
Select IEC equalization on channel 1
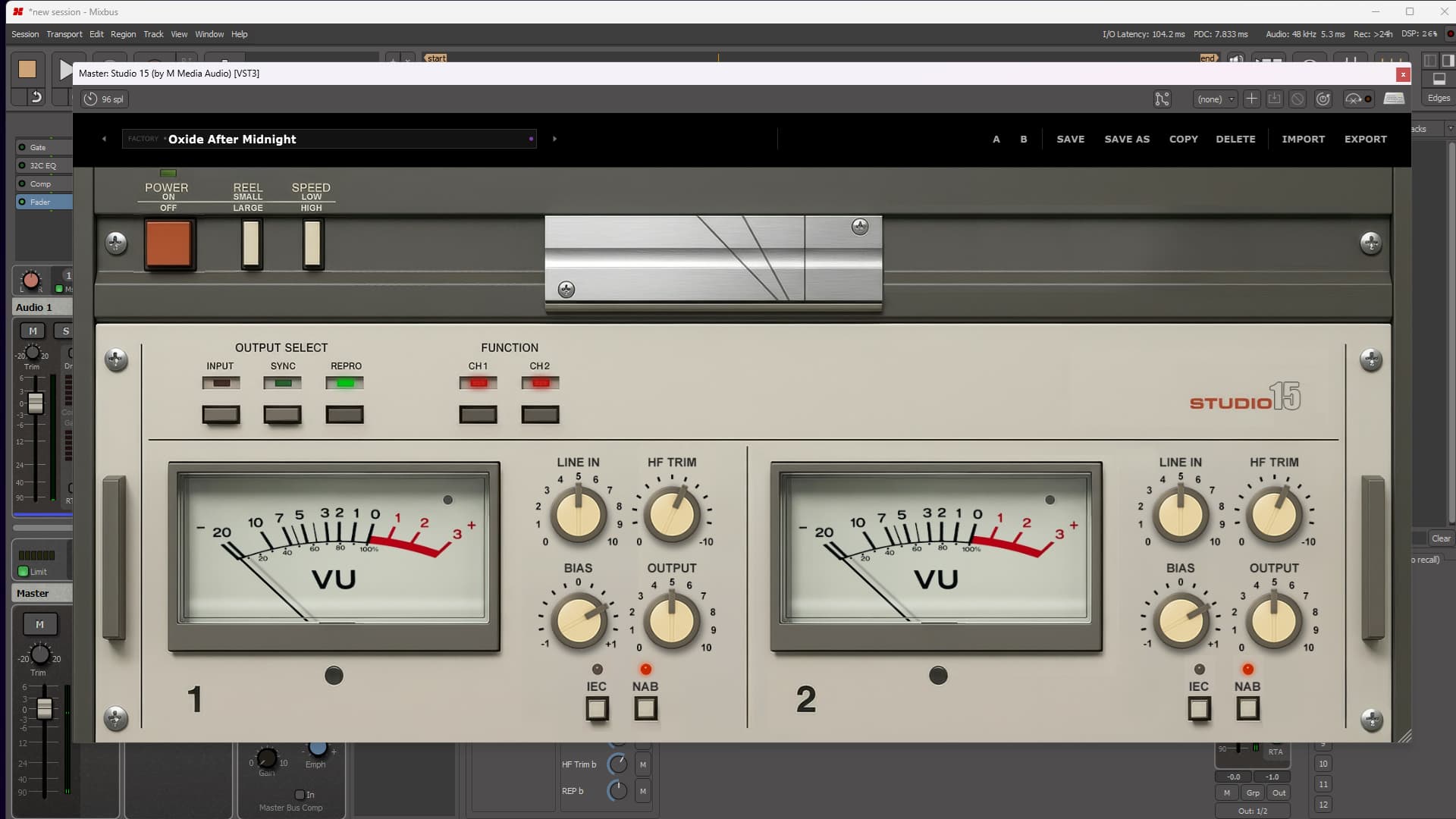pyautogui.click(x=597, y=708)
